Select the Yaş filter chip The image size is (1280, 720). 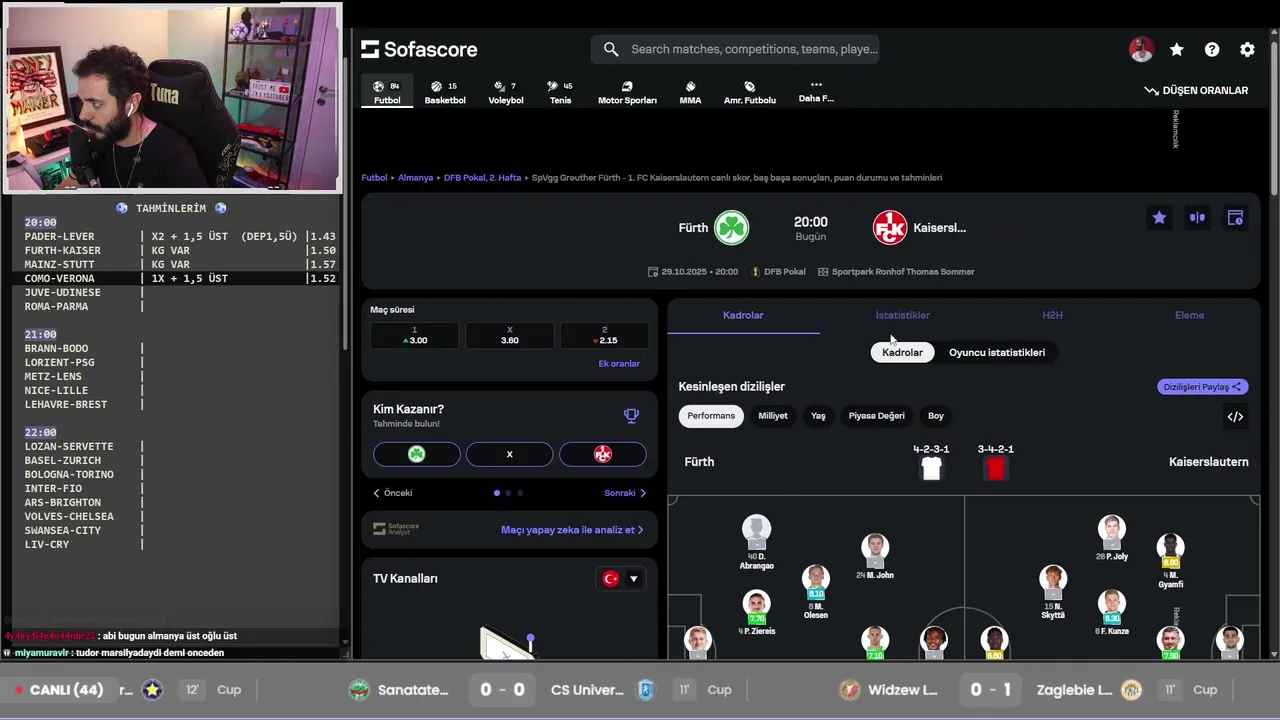[x=818, y=416]
